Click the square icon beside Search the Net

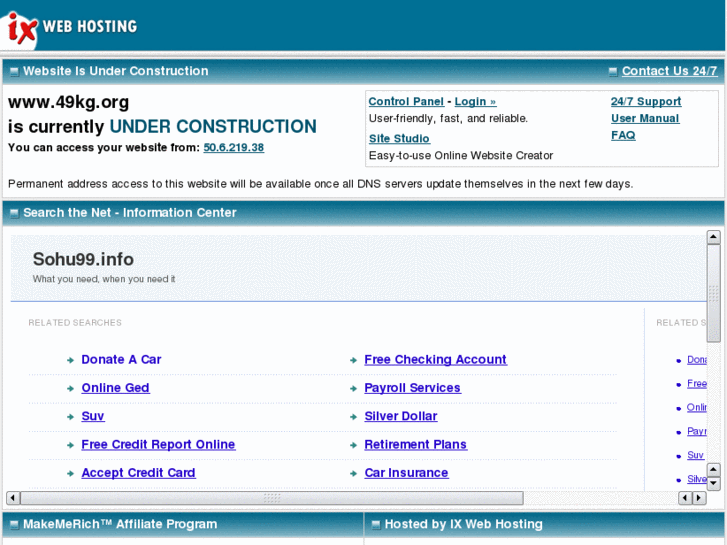click(14, 213)
